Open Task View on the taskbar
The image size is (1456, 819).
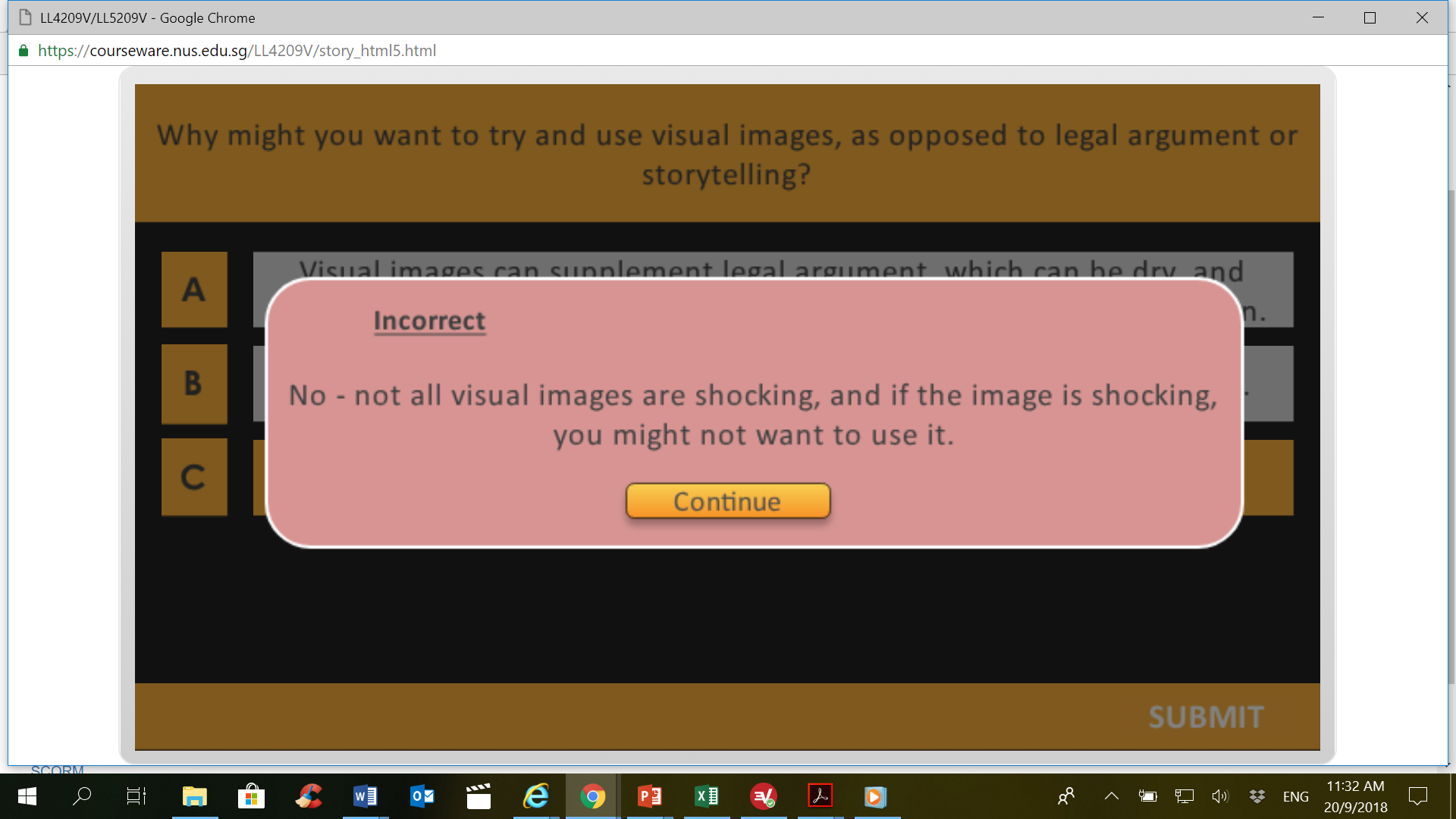click(136, 796)
